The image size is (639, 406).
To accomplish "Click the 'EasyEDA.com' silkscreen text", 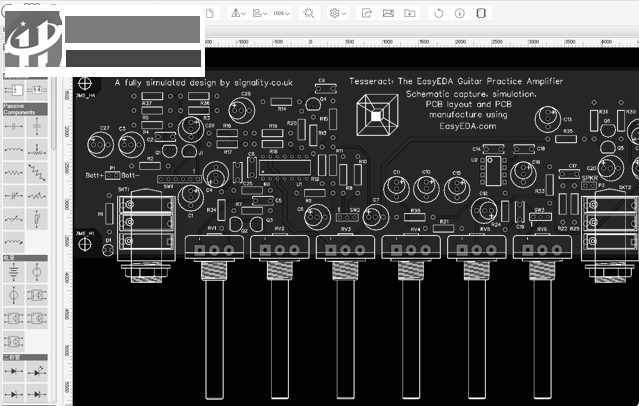I will (x=467, y=126).
